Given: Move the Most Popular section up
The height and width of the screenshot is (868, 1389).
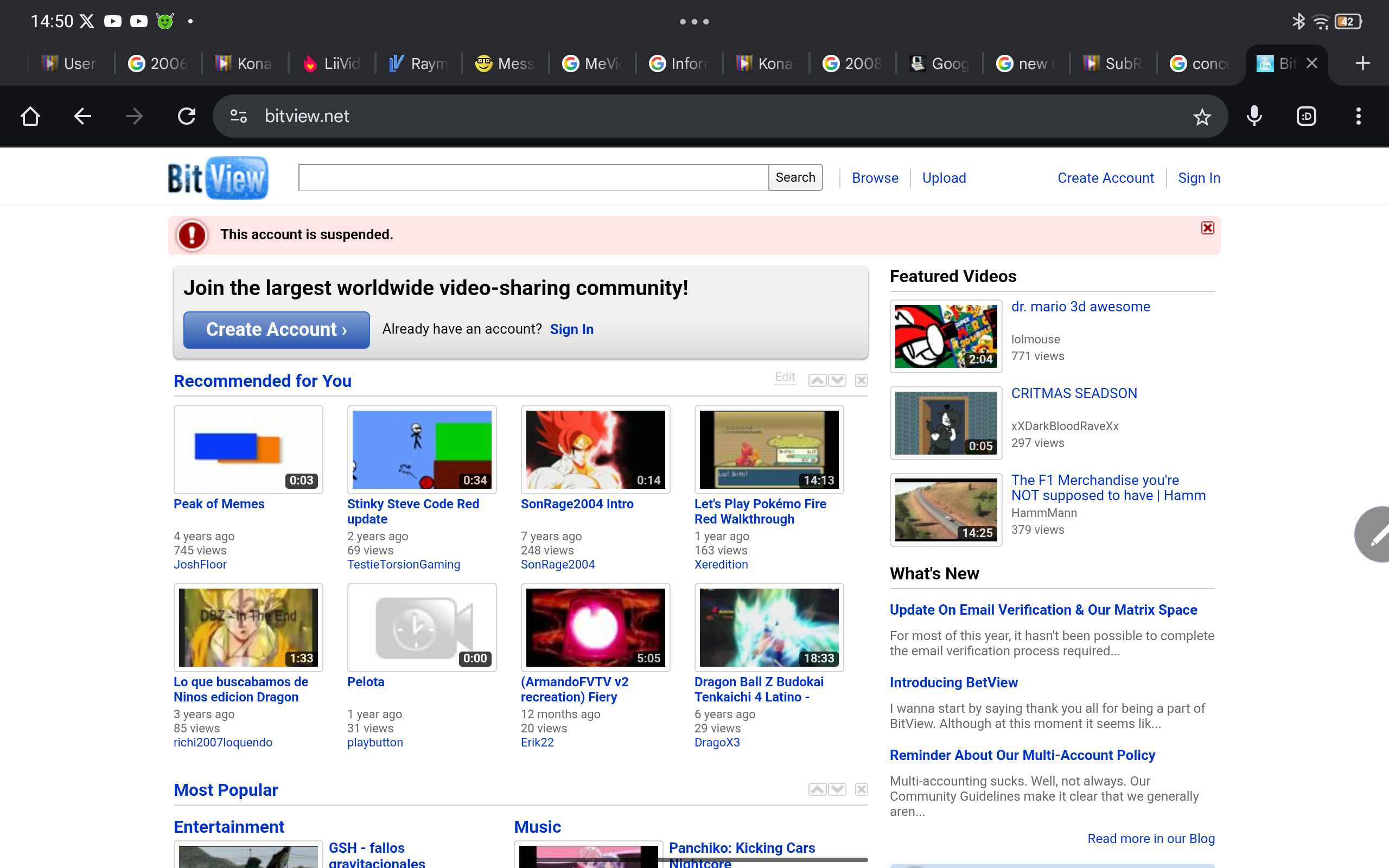Looking at the screenshot, I should pyautogui.click(x=817, y=789).
